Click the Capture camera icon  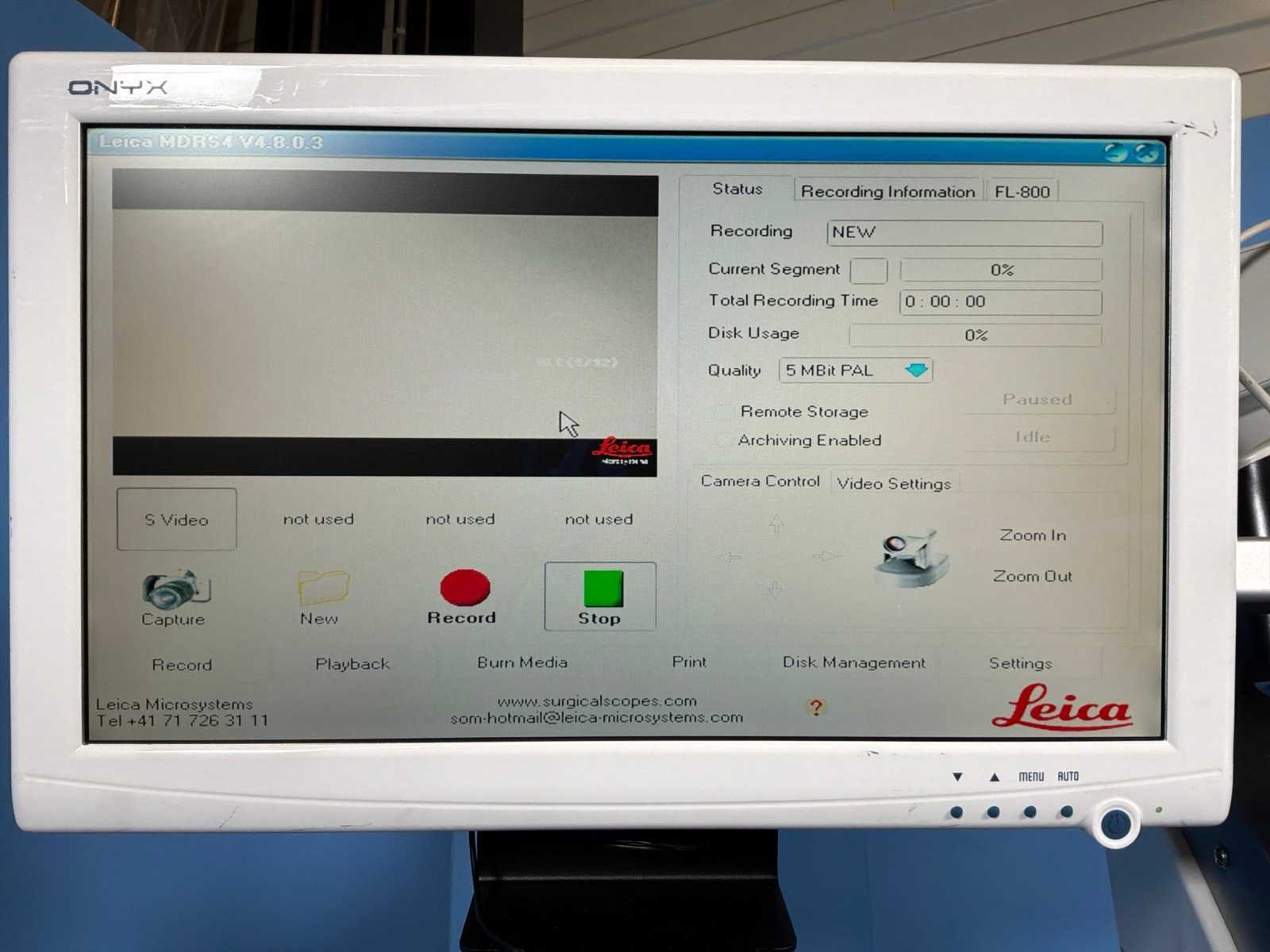tap(175, 589)
